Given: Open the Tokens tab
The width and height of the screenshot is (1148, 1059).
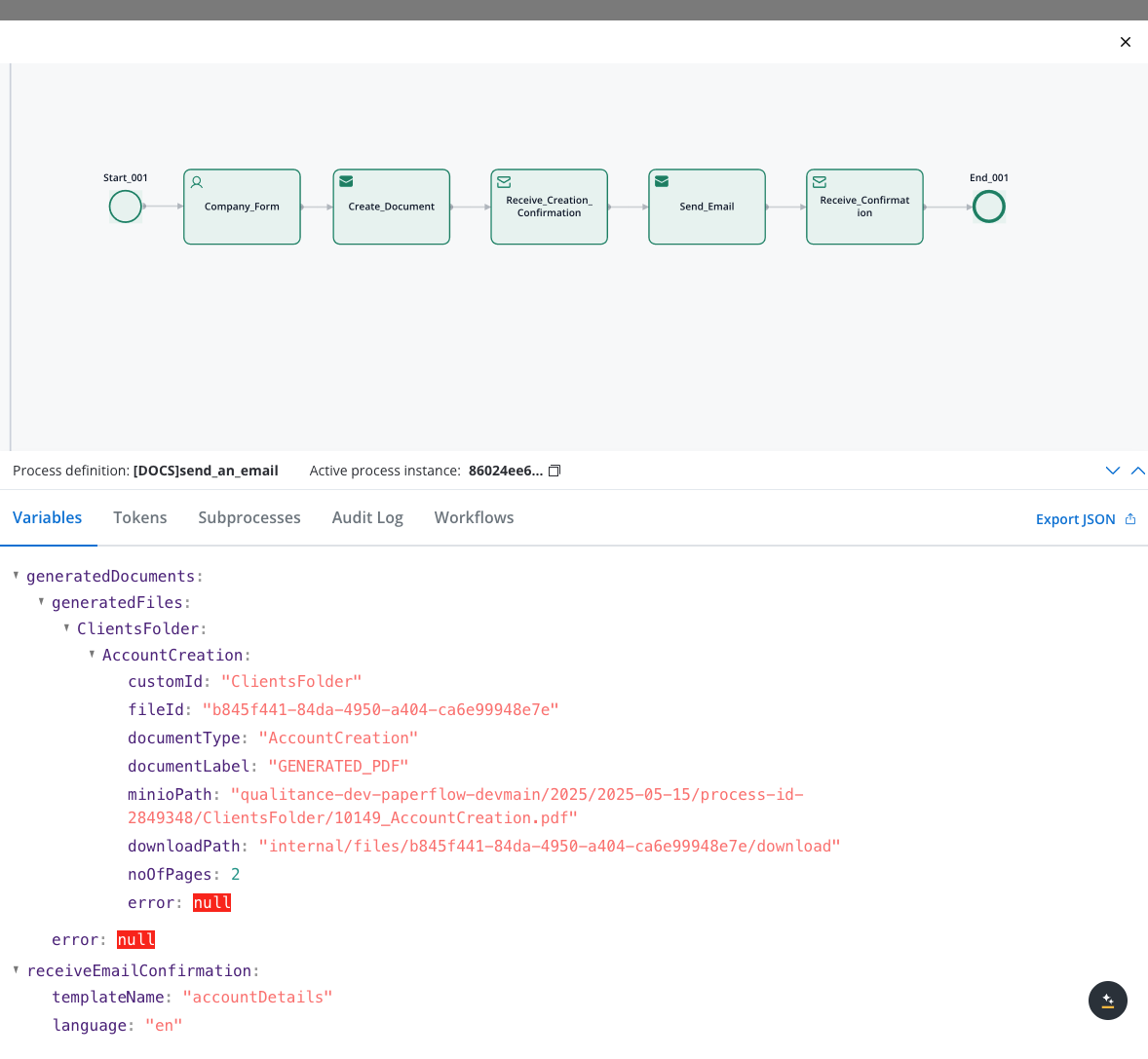Looking at the screenshot, I should tap(139, 517).
